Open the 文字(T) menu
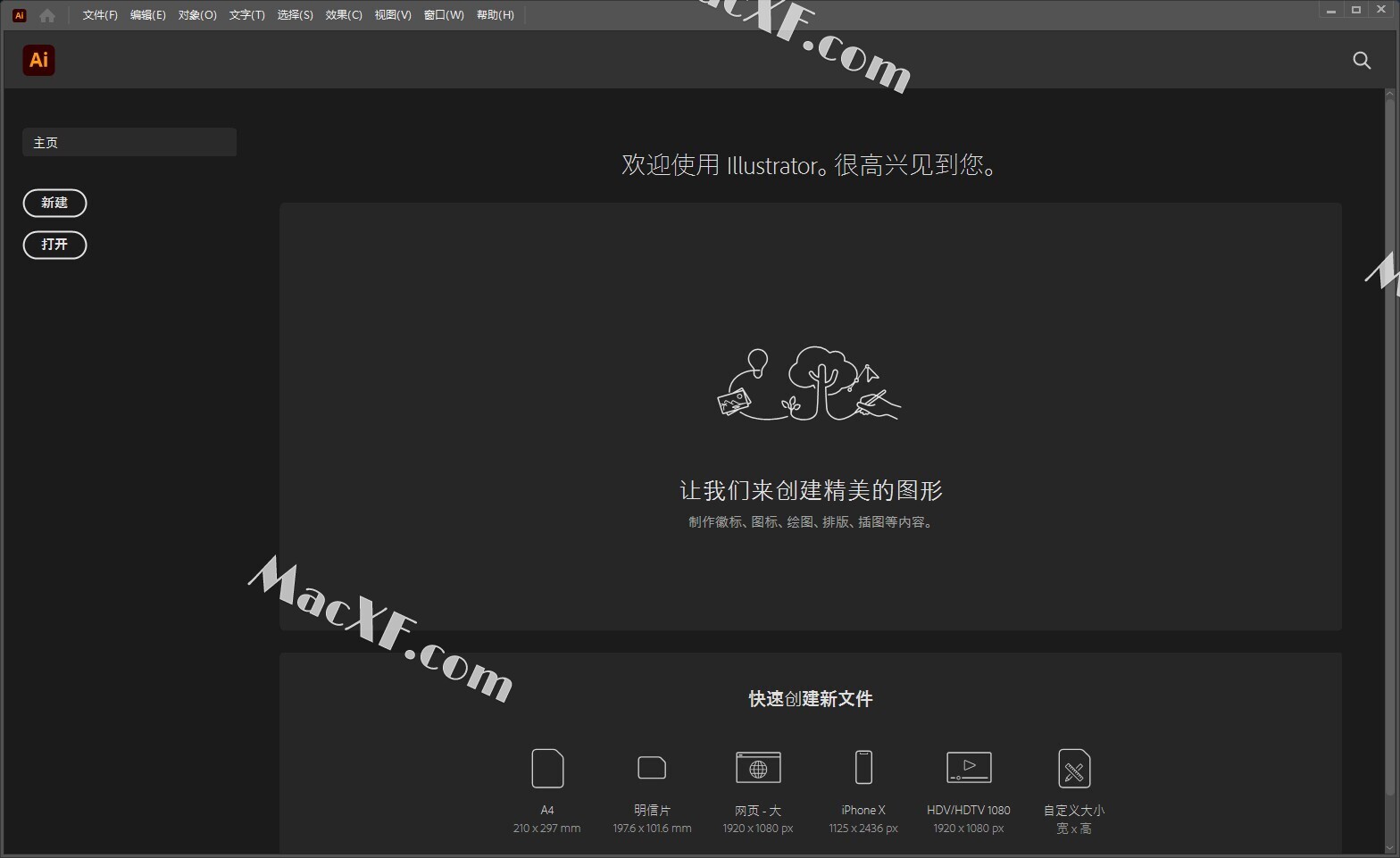Viewport: 1400px width, 858px height. click(x=247, y=15)
